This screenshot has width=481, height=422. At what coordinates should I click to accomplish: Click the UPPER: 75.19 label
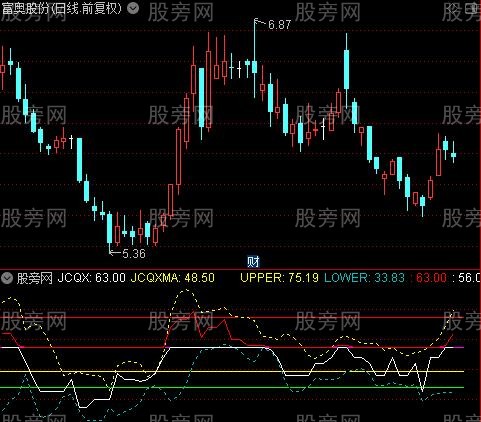(279, 277)
